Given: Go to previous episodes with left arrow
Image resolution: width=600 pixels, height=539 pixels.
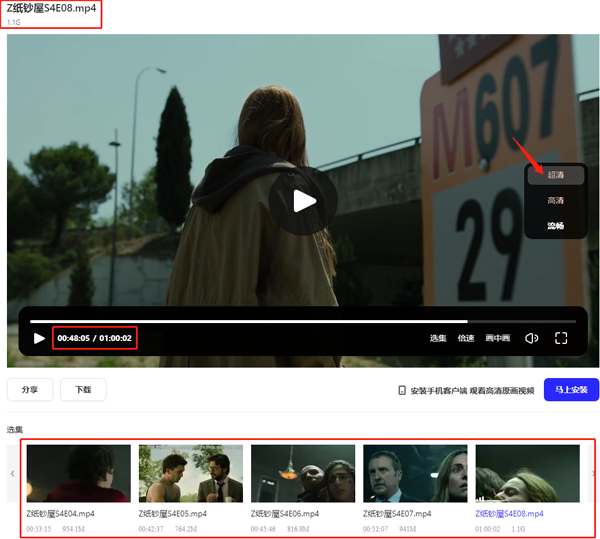Looking at the screenshot, I should pos(13,474).
